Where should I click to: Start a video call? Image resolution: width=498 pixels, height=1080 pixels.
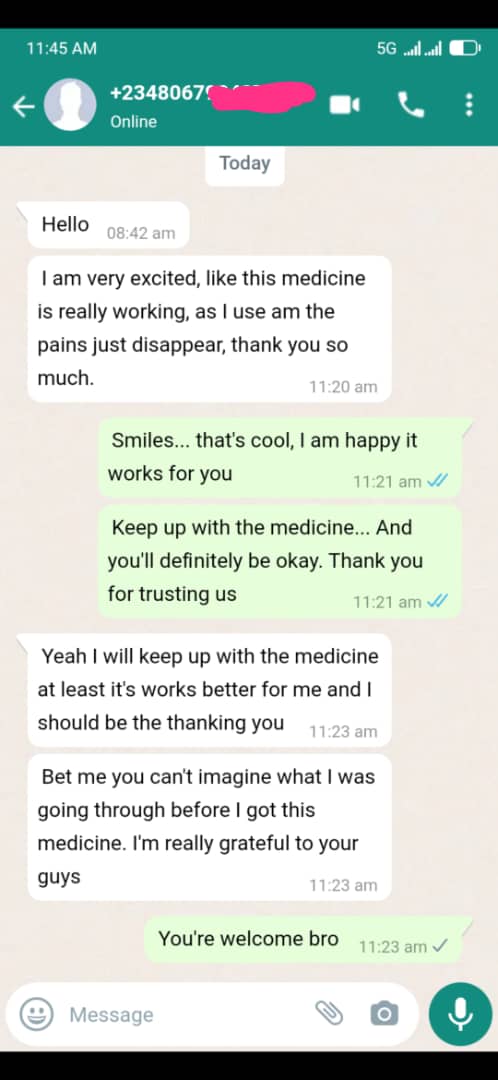tap(344, 105)
